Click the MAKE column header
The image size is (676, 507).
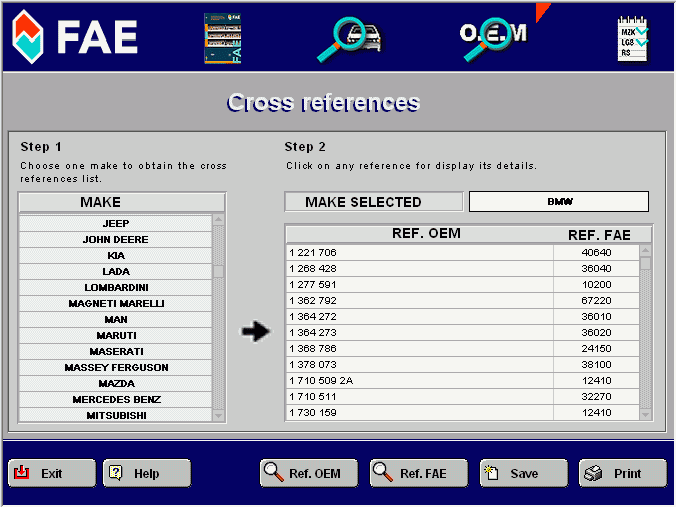pyautogui.click(x=122, y=202)
